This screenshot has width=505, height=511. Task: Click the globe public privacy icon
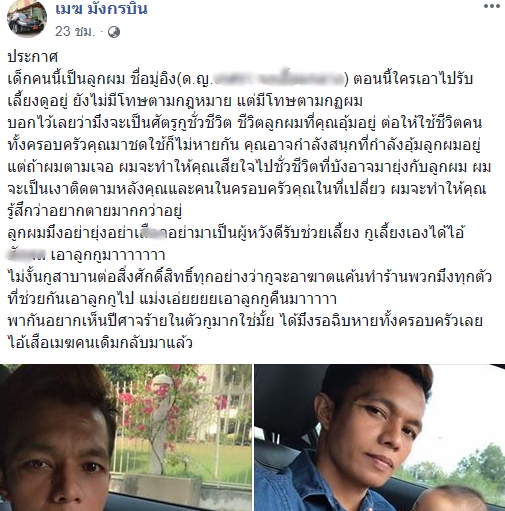[x=114, y=32]
